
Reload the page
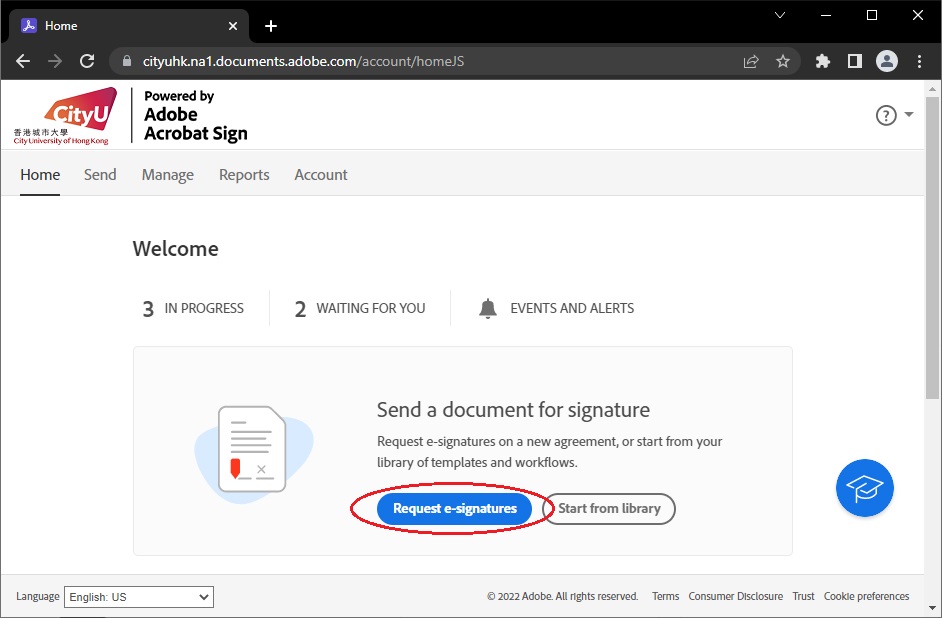pyautogui.click(x=87, y=61)
